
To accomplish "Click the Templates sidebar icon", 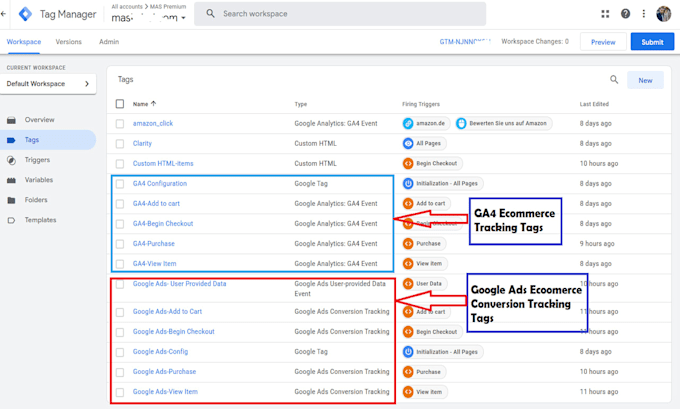I will click(12, 220).
